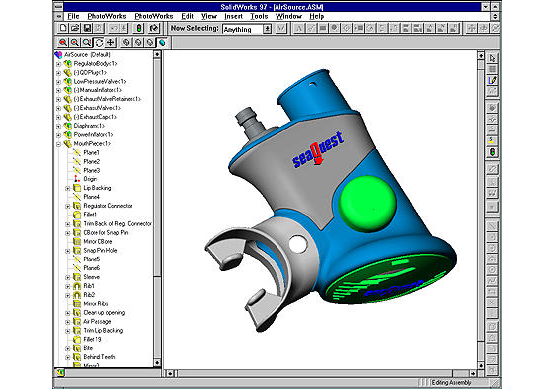
Task: Collapse the MouthPiece<1> node
Action: pos(59,144)
